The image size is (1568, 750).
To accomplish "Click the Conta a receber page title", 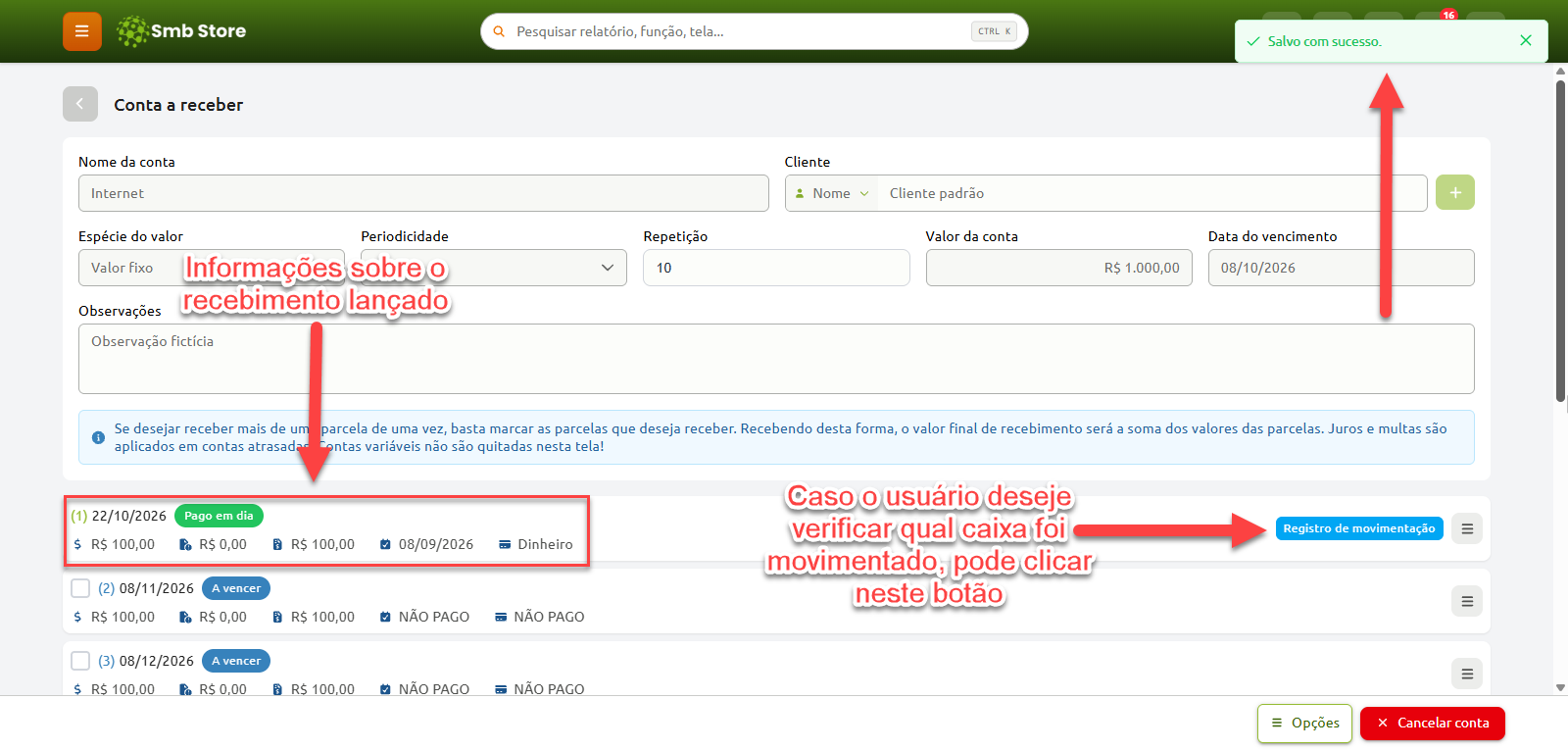I will click(178, 105).
